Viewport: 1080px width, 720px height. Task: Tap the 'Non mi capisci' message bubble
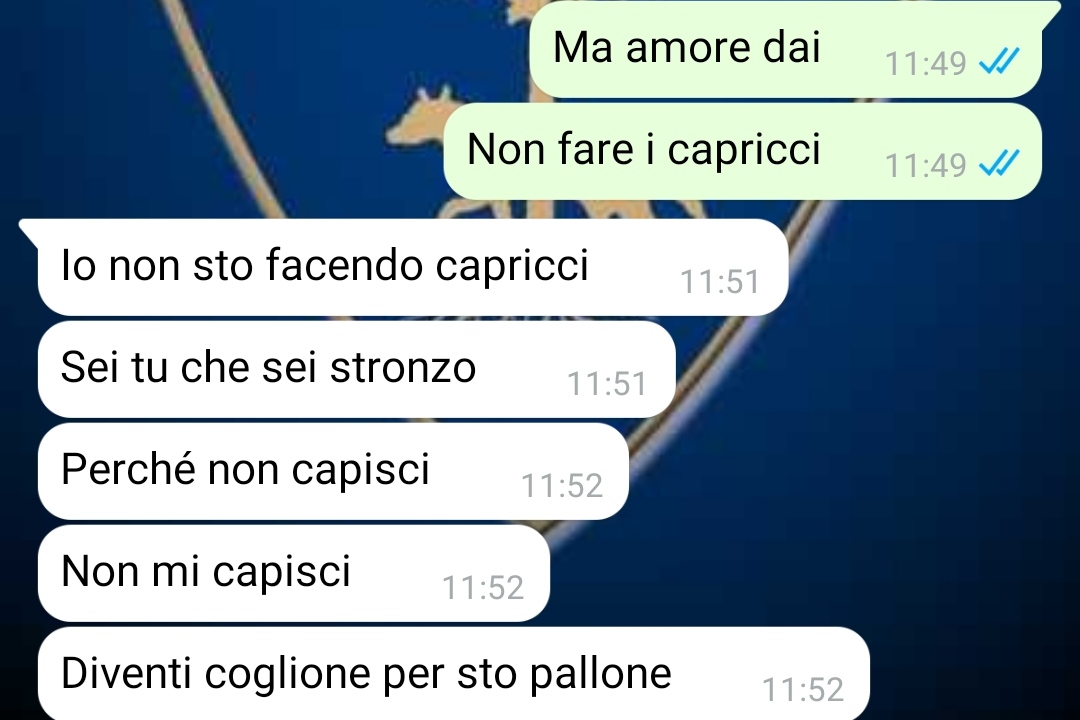coord(294,573)
